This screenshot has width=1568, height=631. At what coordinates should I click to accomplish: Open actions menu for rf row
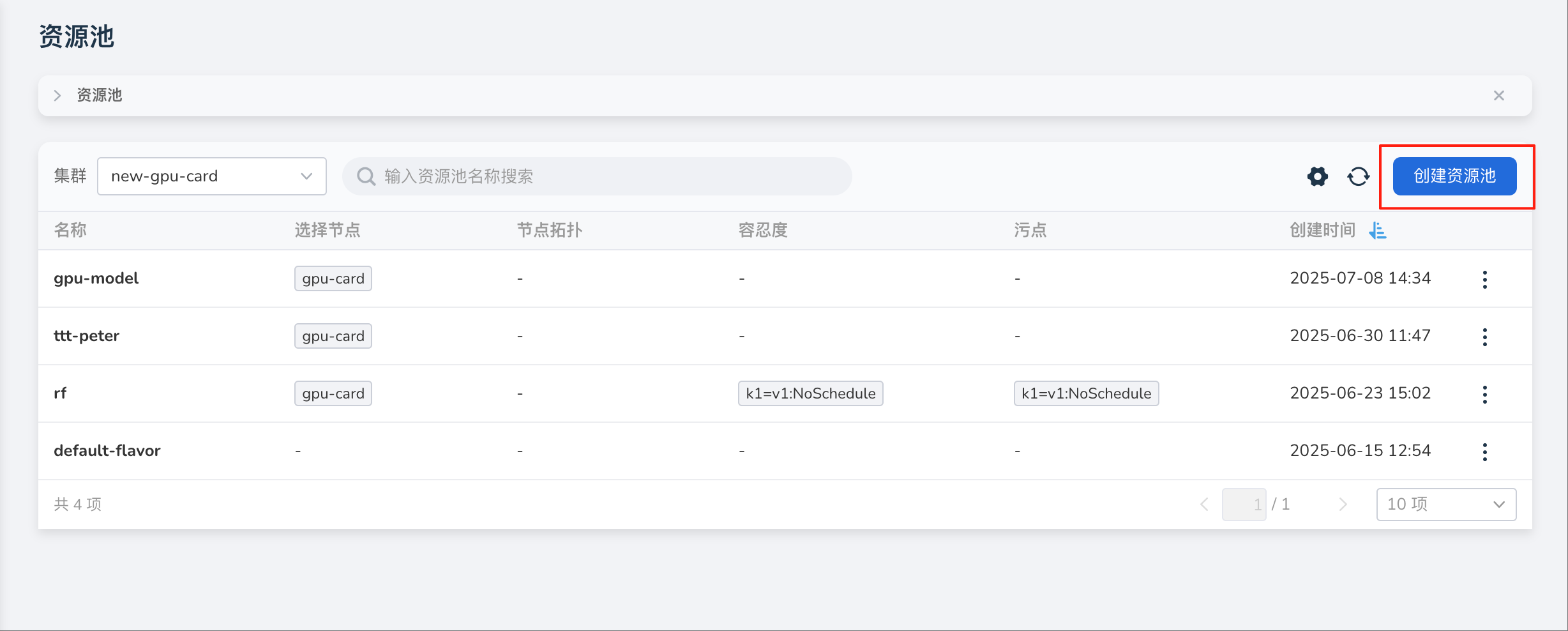coord(1484,394)
